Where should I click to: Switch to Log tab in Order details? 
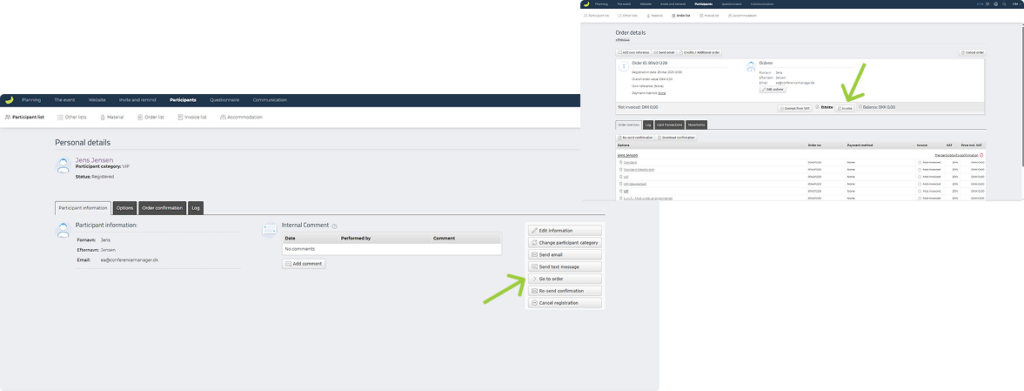tap(648, 124)
